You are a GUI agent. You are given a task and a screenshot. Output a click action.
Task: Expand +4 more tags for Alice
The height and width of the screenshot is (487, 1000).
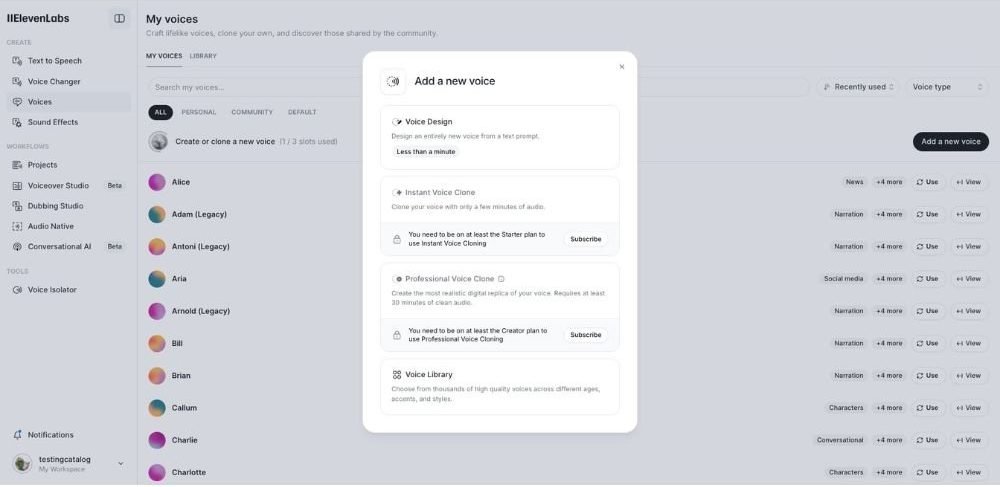[x=888, y=182]
